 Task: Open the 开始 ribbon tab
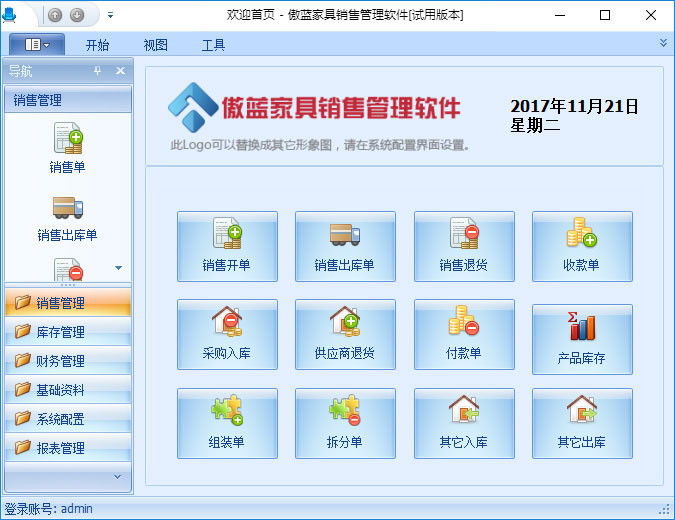click(x=98, y=45)
